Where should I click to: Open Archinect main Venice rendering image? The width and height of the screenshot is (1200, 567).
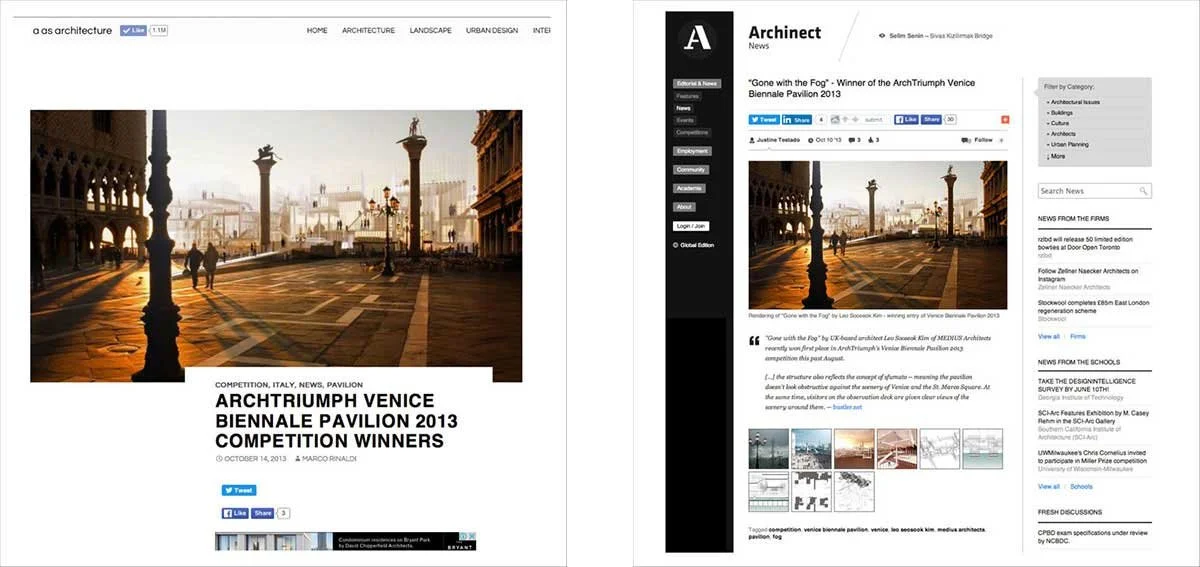[878, 235]
